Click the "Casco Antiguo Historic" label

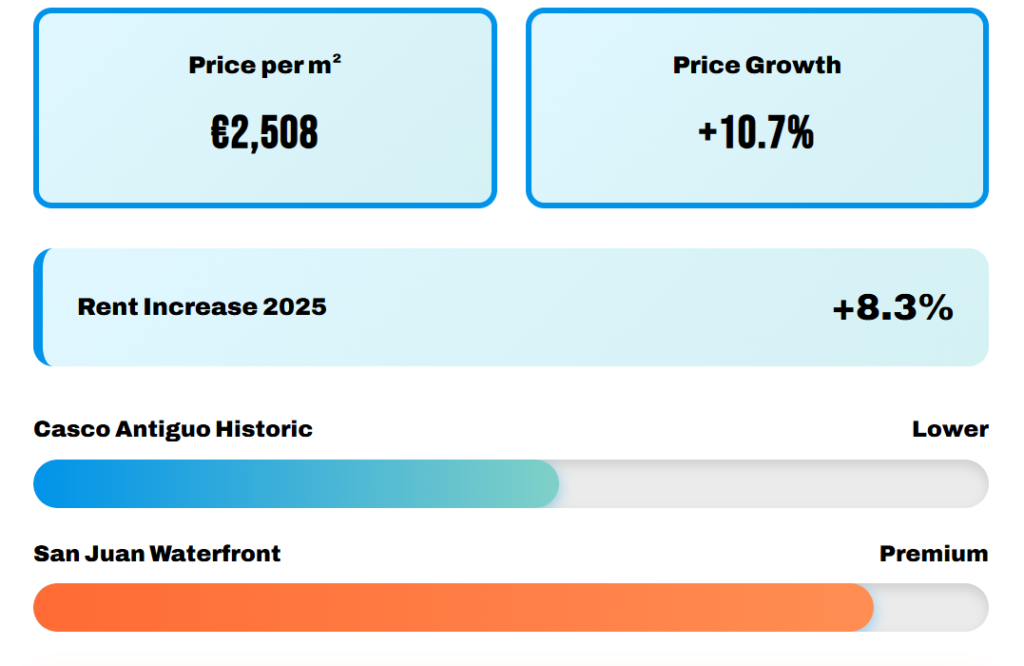click(173, 430)
